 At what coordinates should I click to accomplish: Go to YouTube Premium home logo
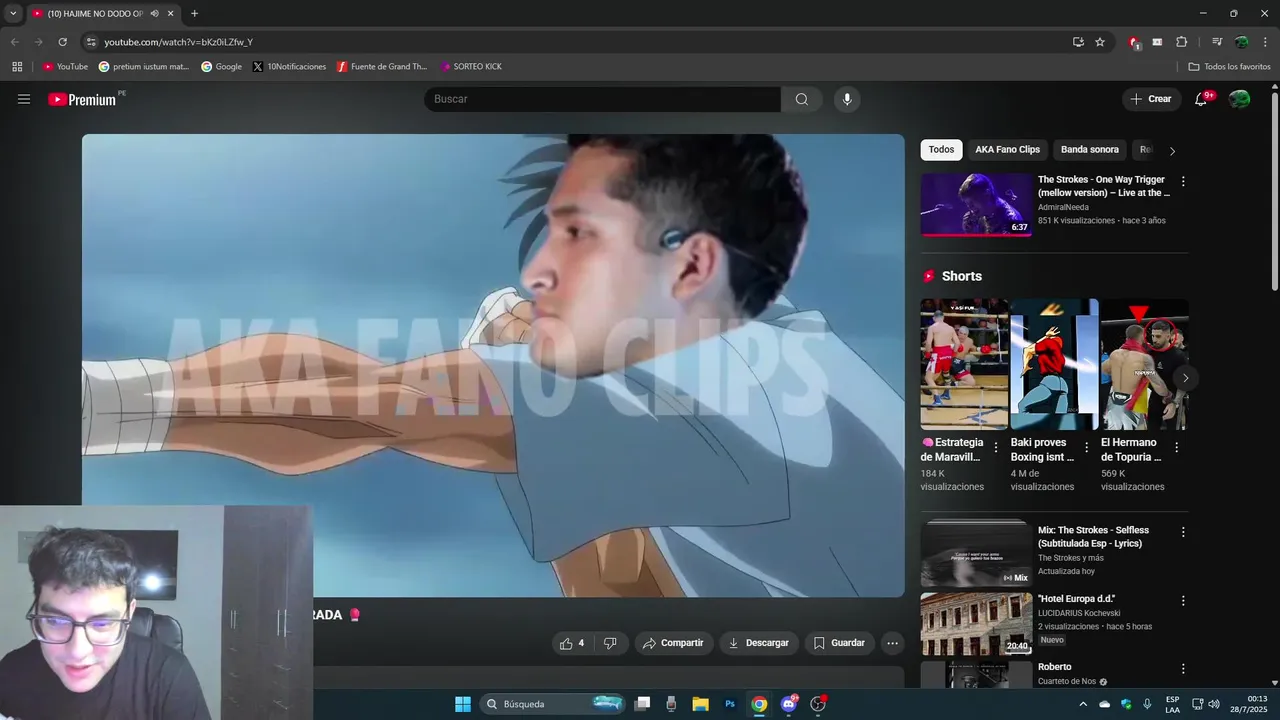82,99
